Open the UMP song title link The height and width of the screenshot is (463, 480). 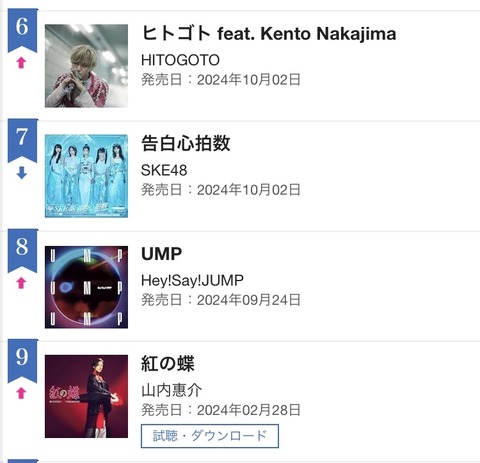(x=162, y=254)
